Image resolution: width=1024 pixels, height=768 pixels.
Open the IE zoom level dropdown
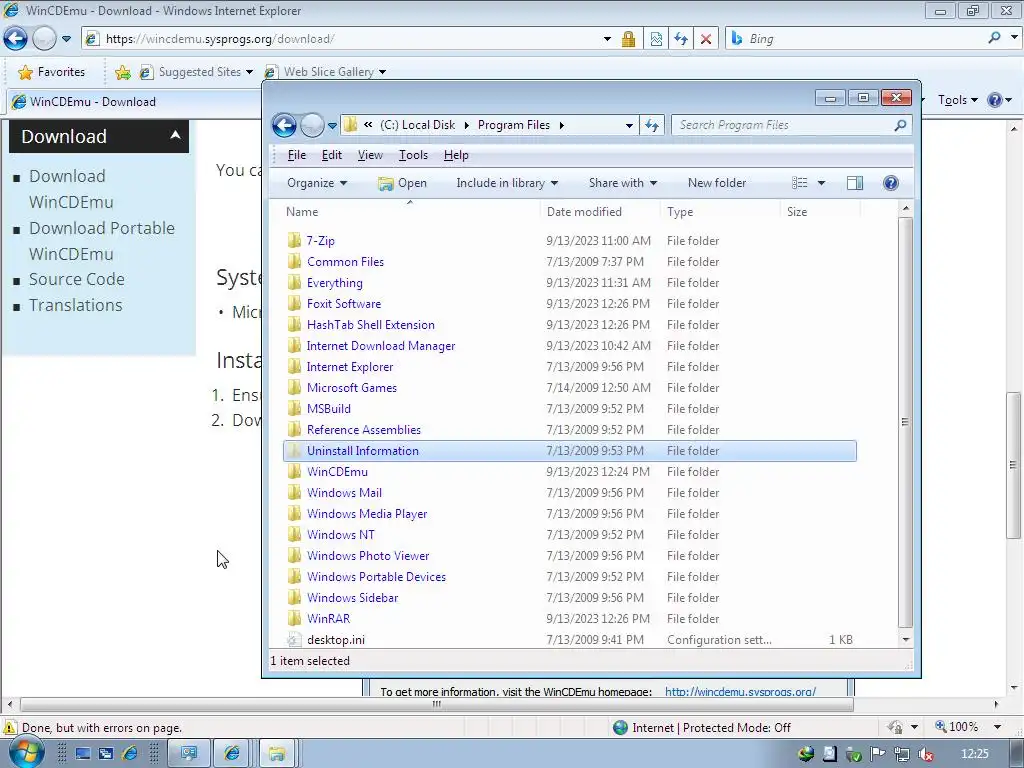(x=997, y=727)
